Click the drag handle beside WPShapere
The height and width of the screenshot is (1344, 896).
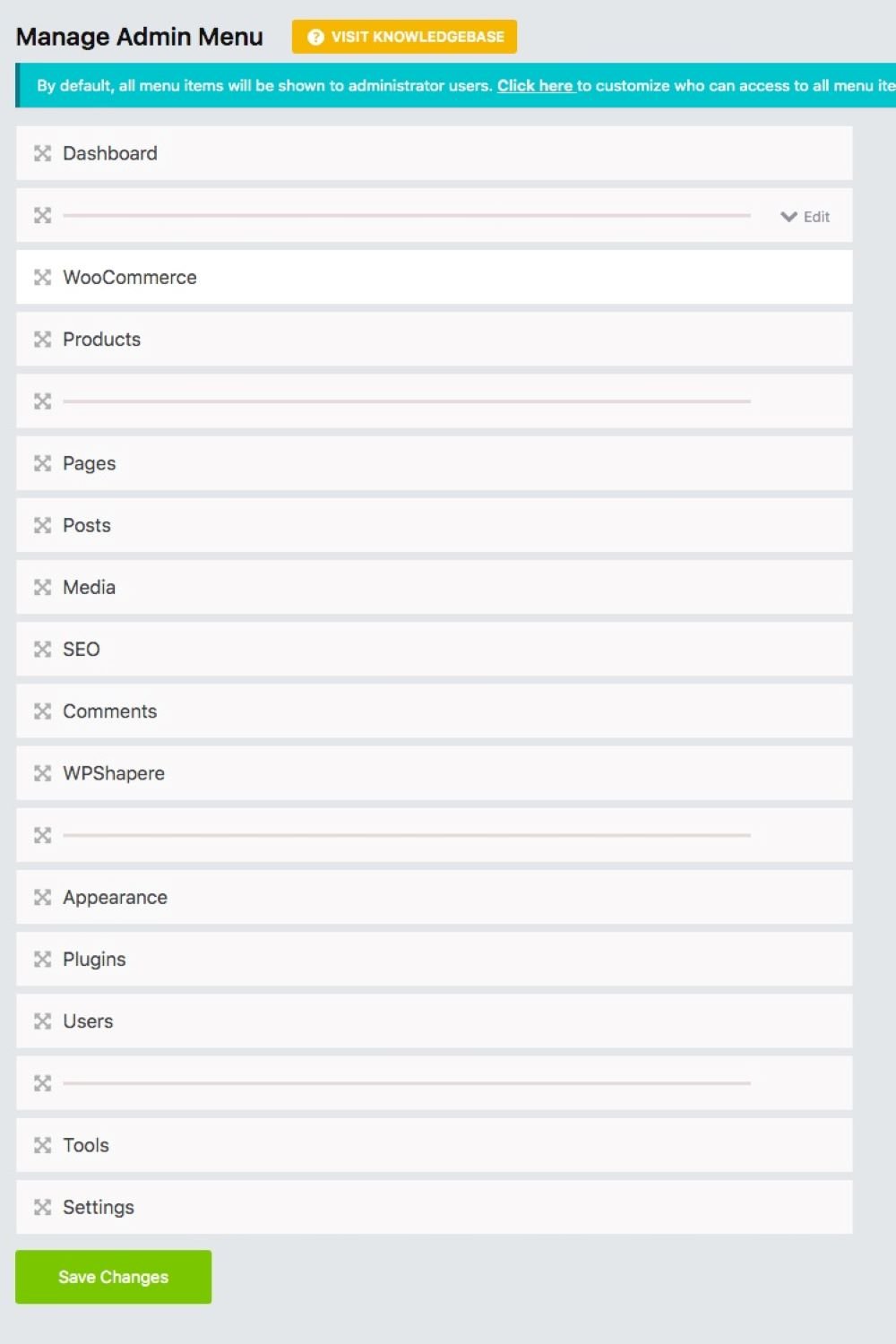(42, 773)
